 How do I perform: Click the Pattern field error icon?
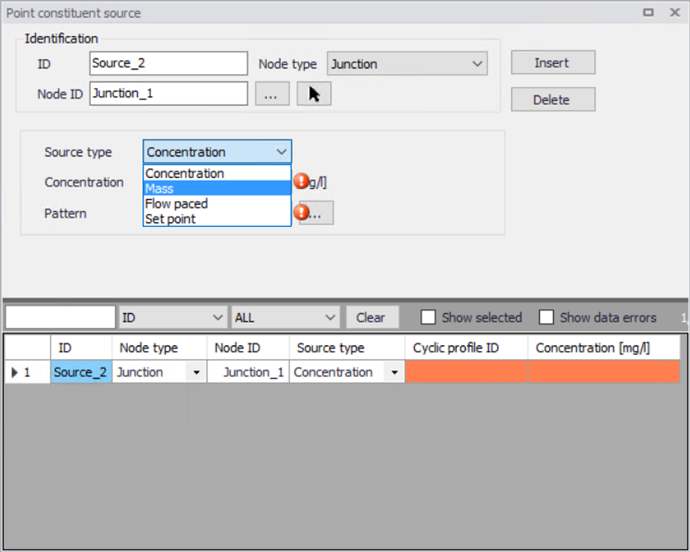click(301, 213)
